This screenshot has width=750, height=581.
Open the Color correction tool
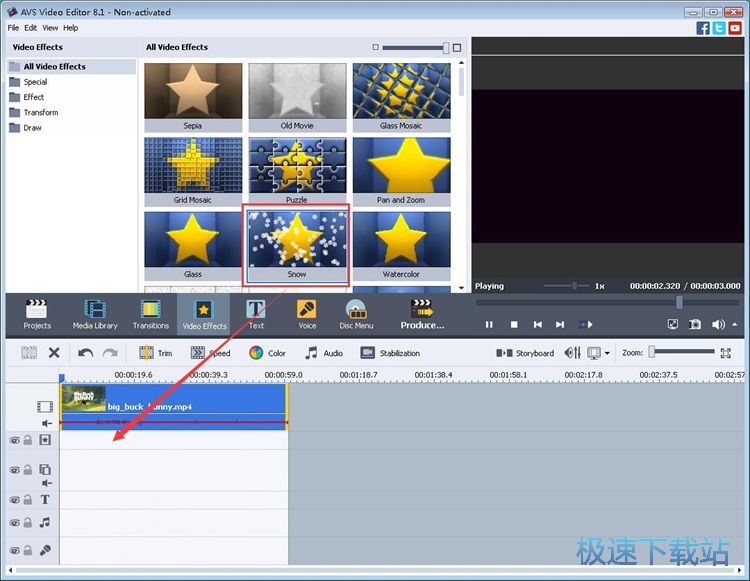point(267,353)
